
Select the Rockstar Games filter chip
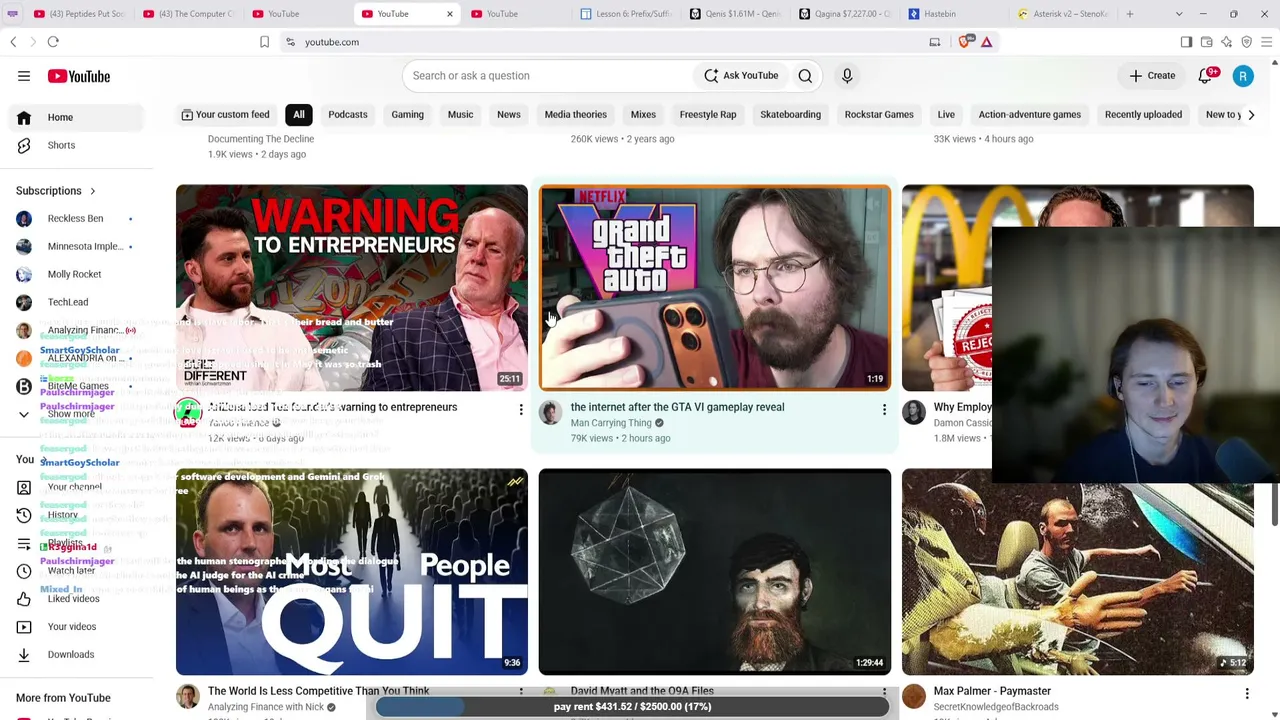tap(879, 115)
